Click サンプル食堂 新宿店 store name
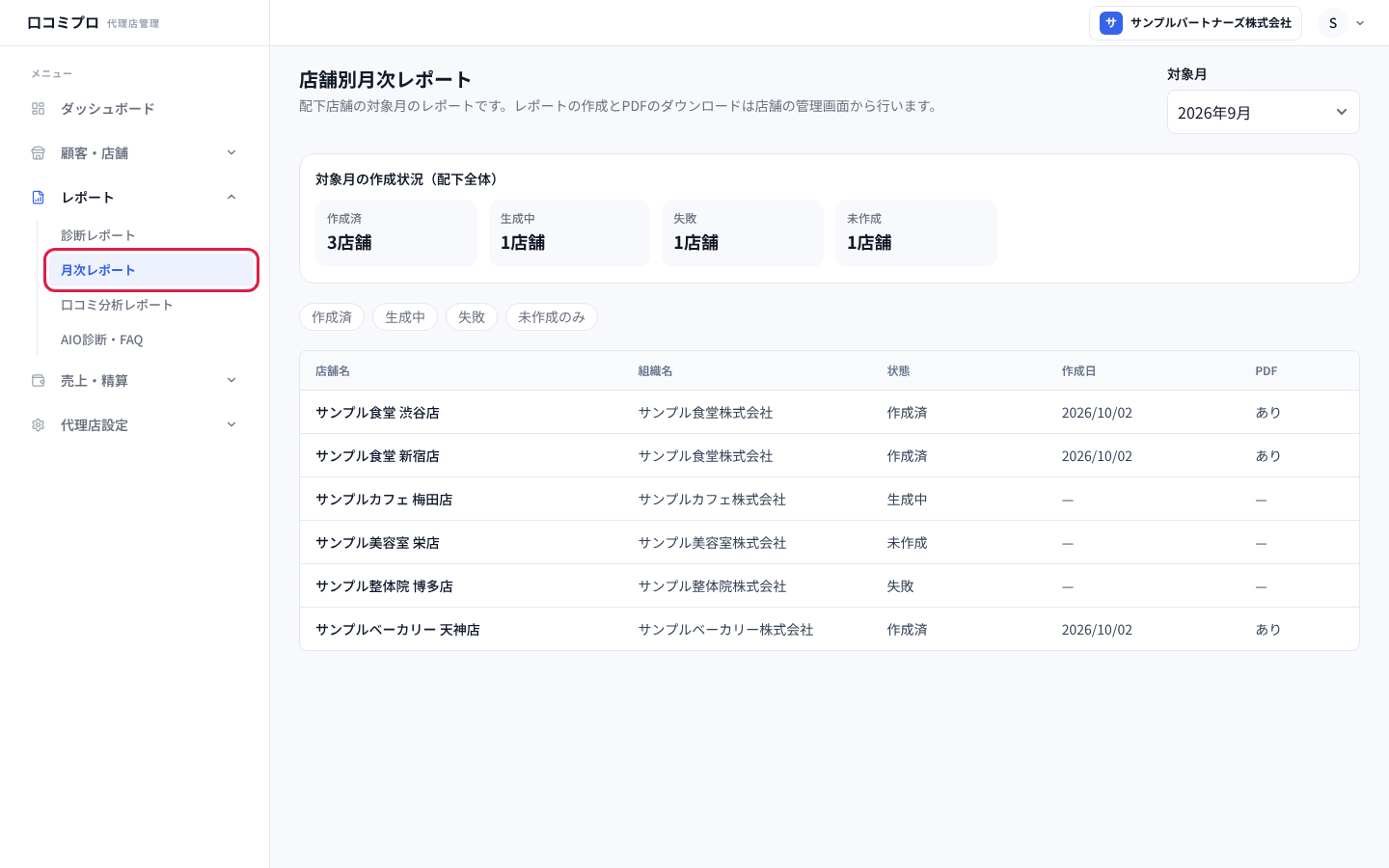Screen dimensions: 1389x868 [377, 456]
